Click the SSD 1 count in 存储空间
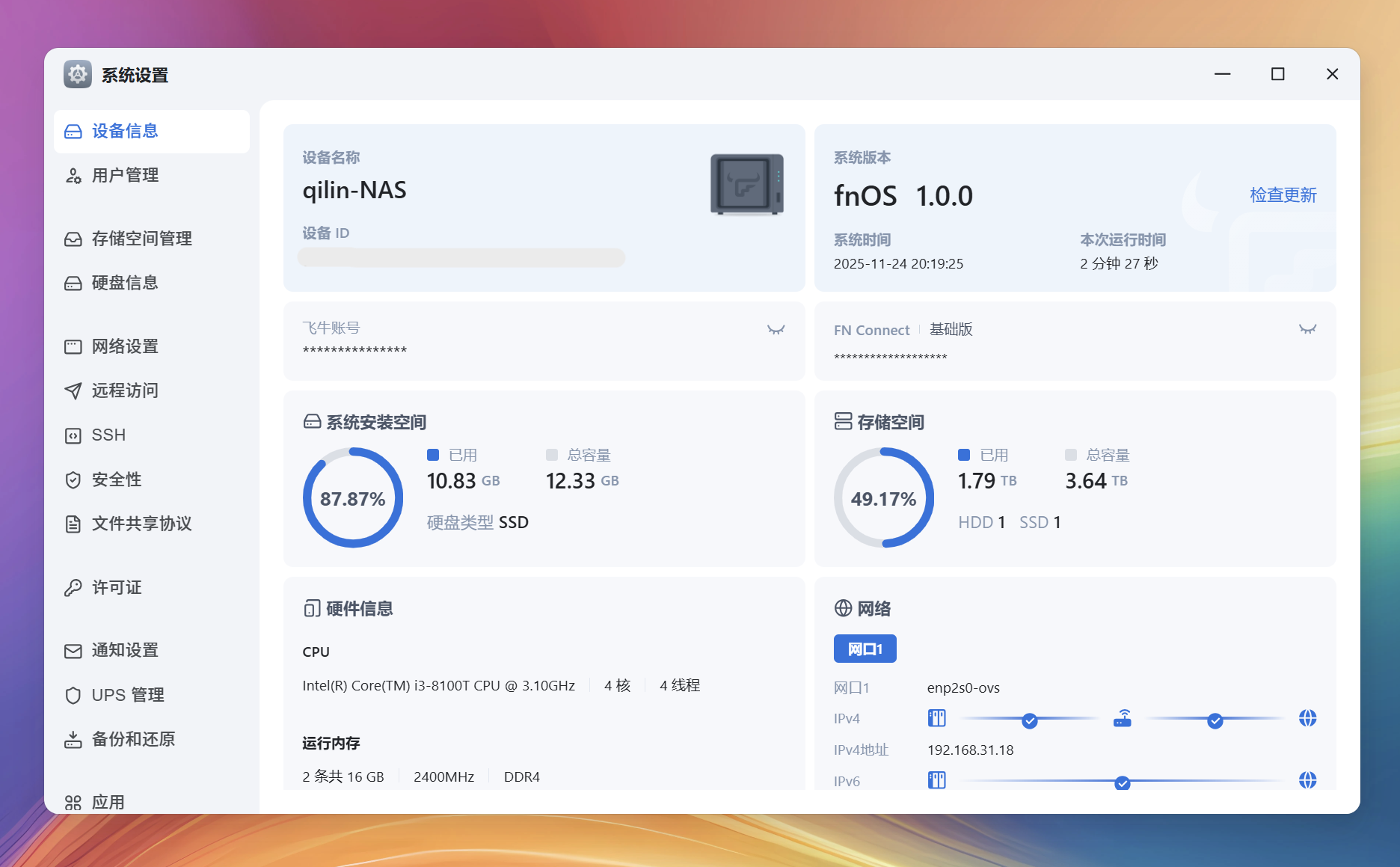 [x=1040, y=523]
